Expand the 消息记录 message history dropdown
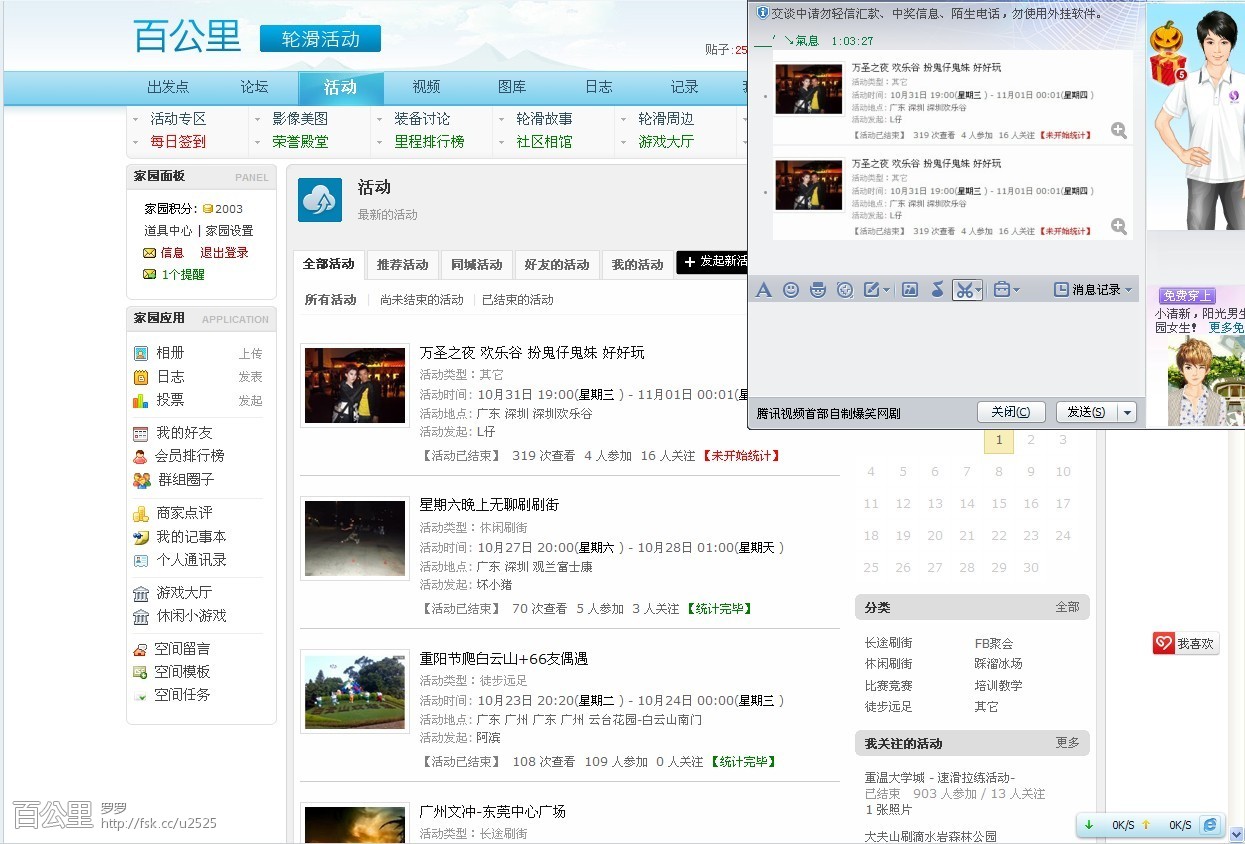The height and width of the screenshot is (844, 1245). coord(1128,290)
